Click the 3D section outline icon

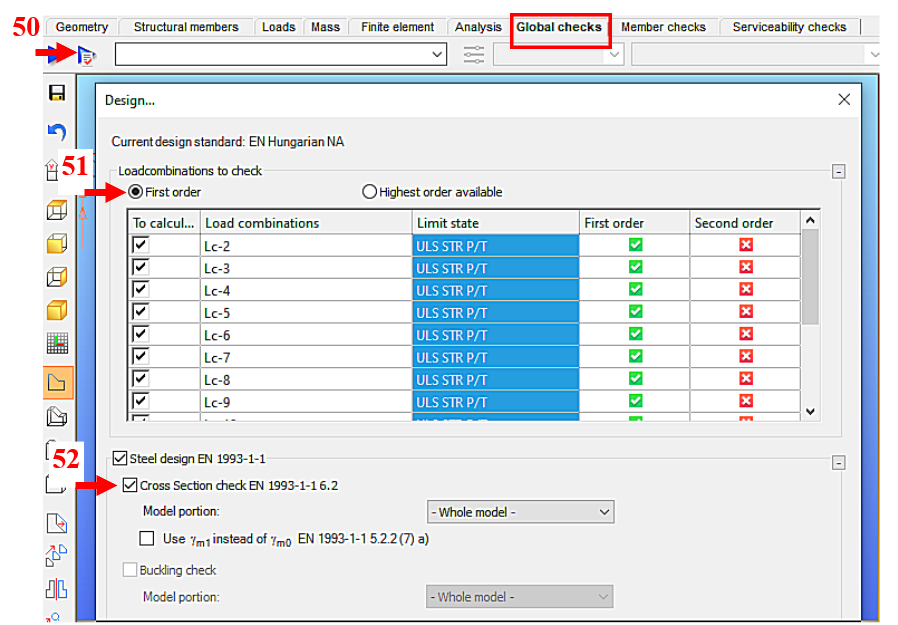(57, 416)
